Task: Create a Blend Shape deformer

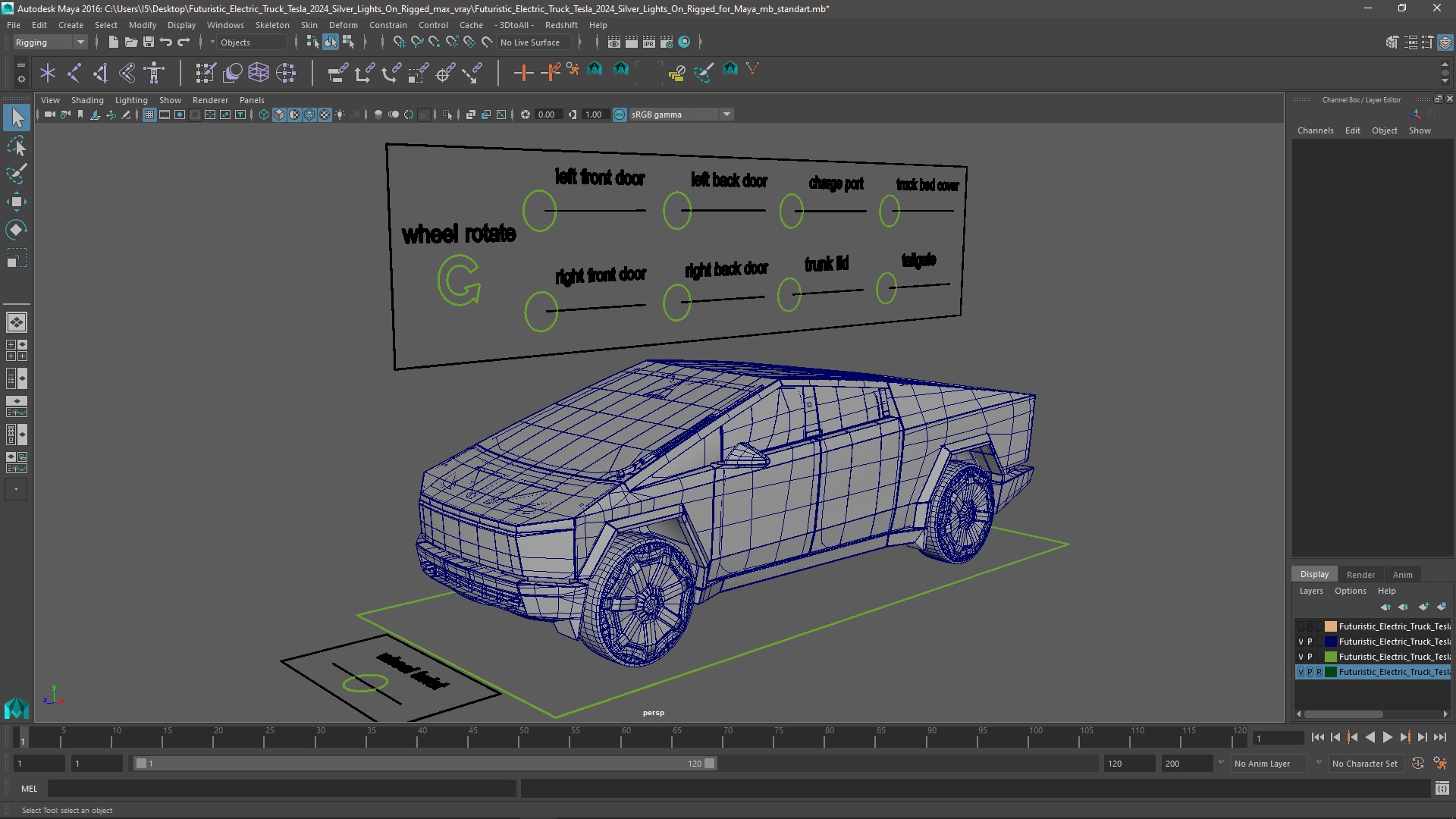Action: click(232, 73)
